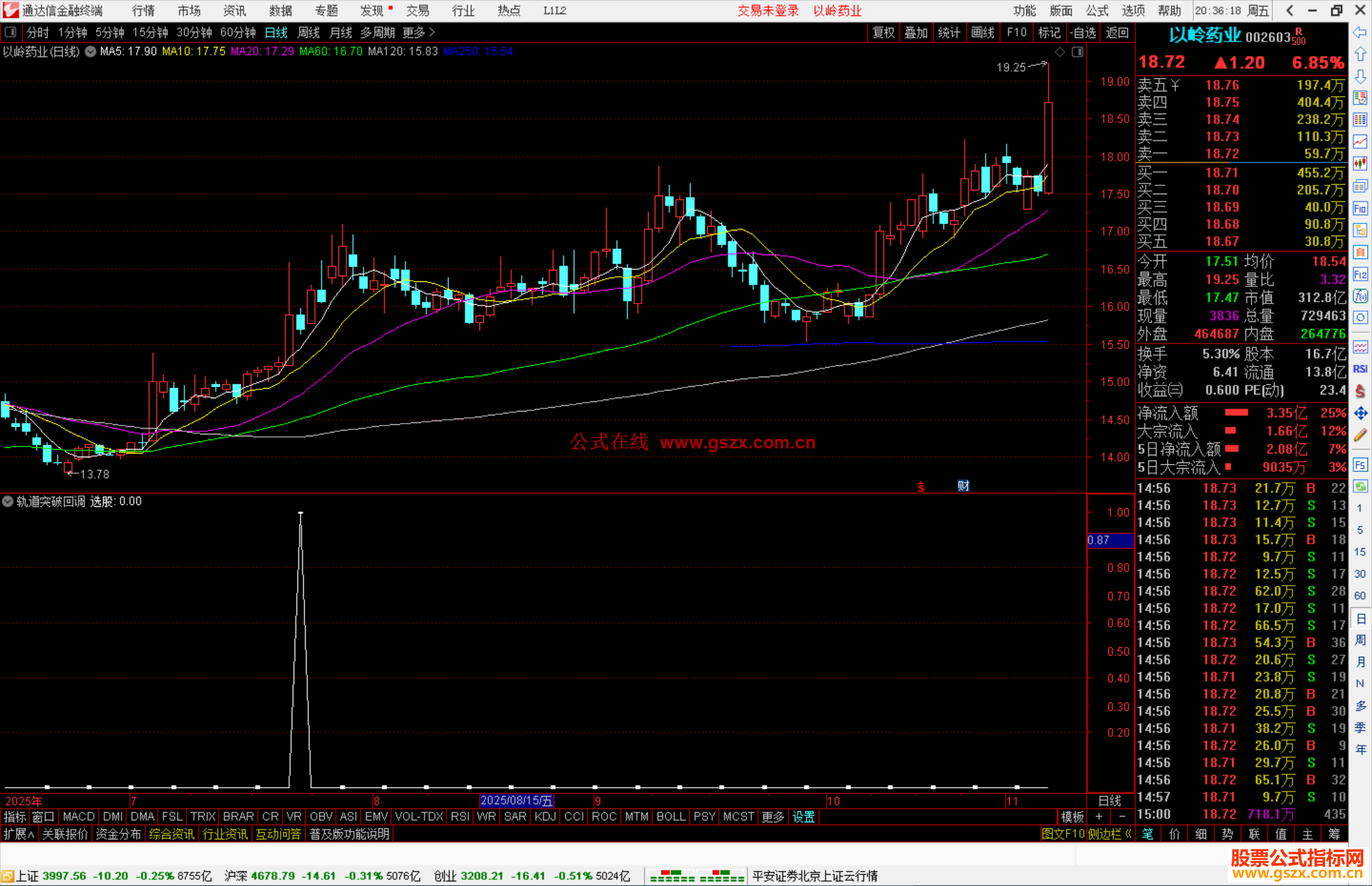This screenshot has width=1372, height=886.
Task: Toggle the MA indicator circle next to 以岭药业(日线)
Action: click(x=91, y=51)
